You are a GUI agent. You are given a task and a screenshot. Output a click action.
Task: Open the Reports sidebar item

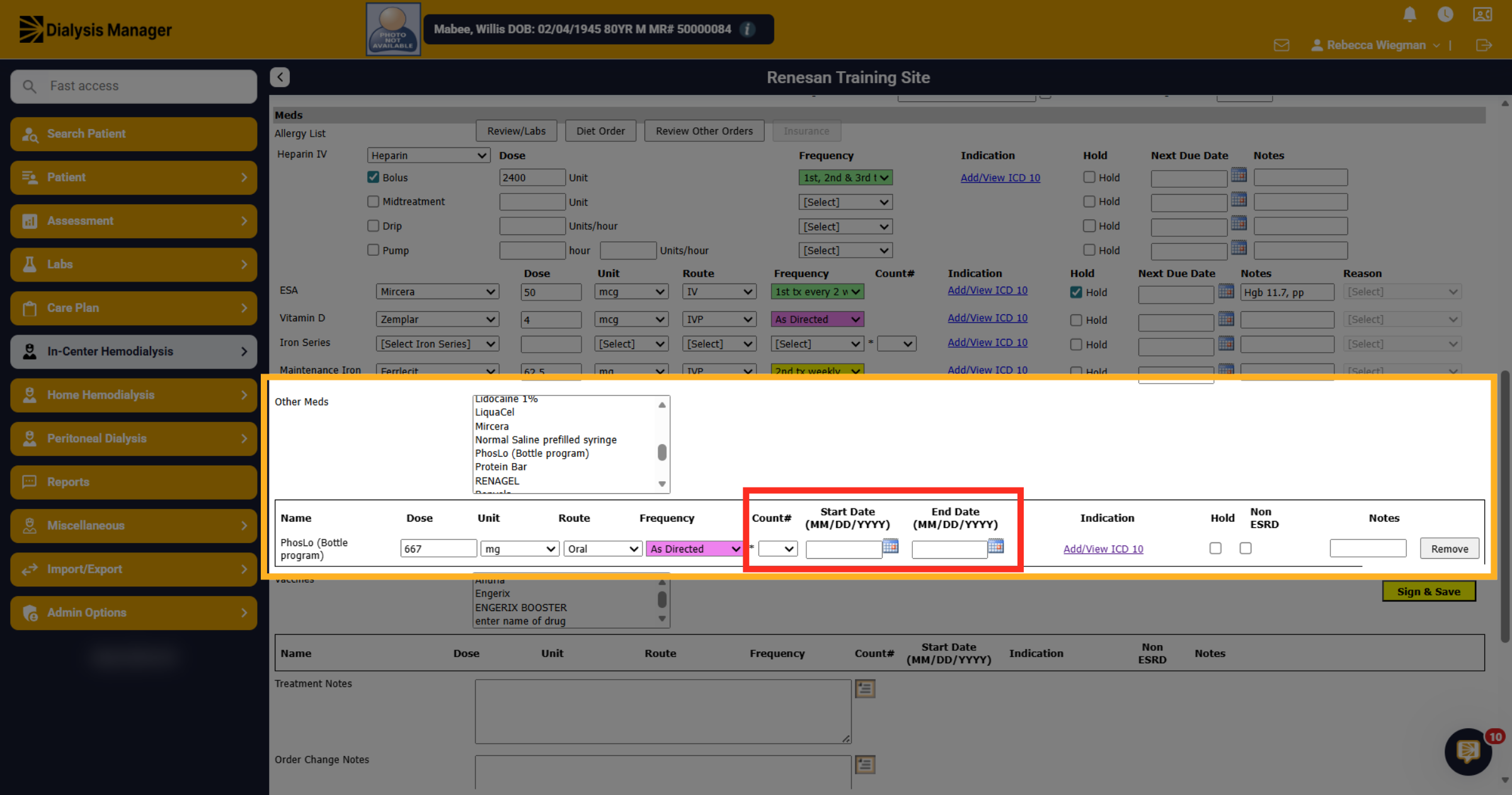click(134, 482)
